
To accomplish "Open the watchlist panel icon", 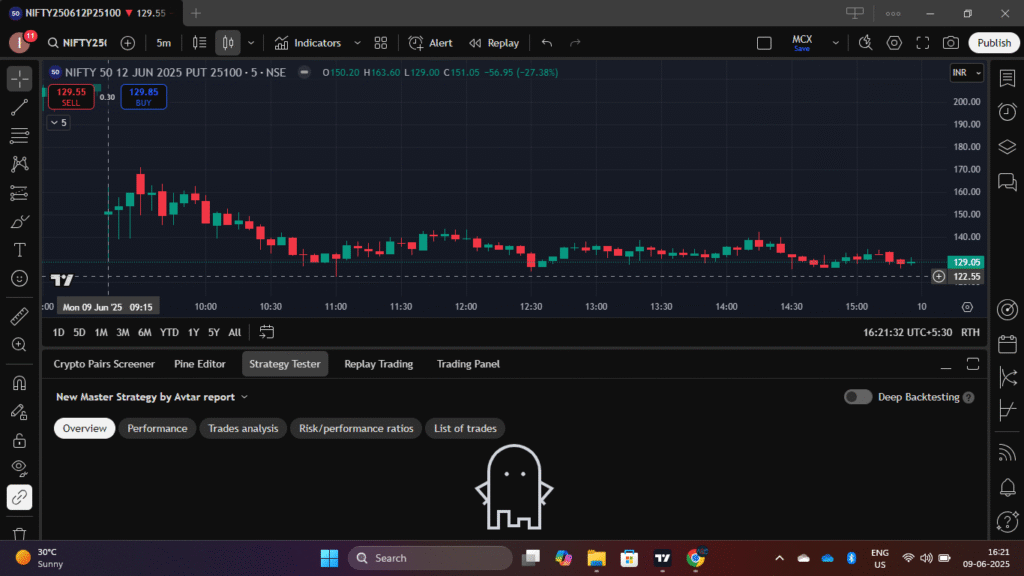I will [1007, 78].
